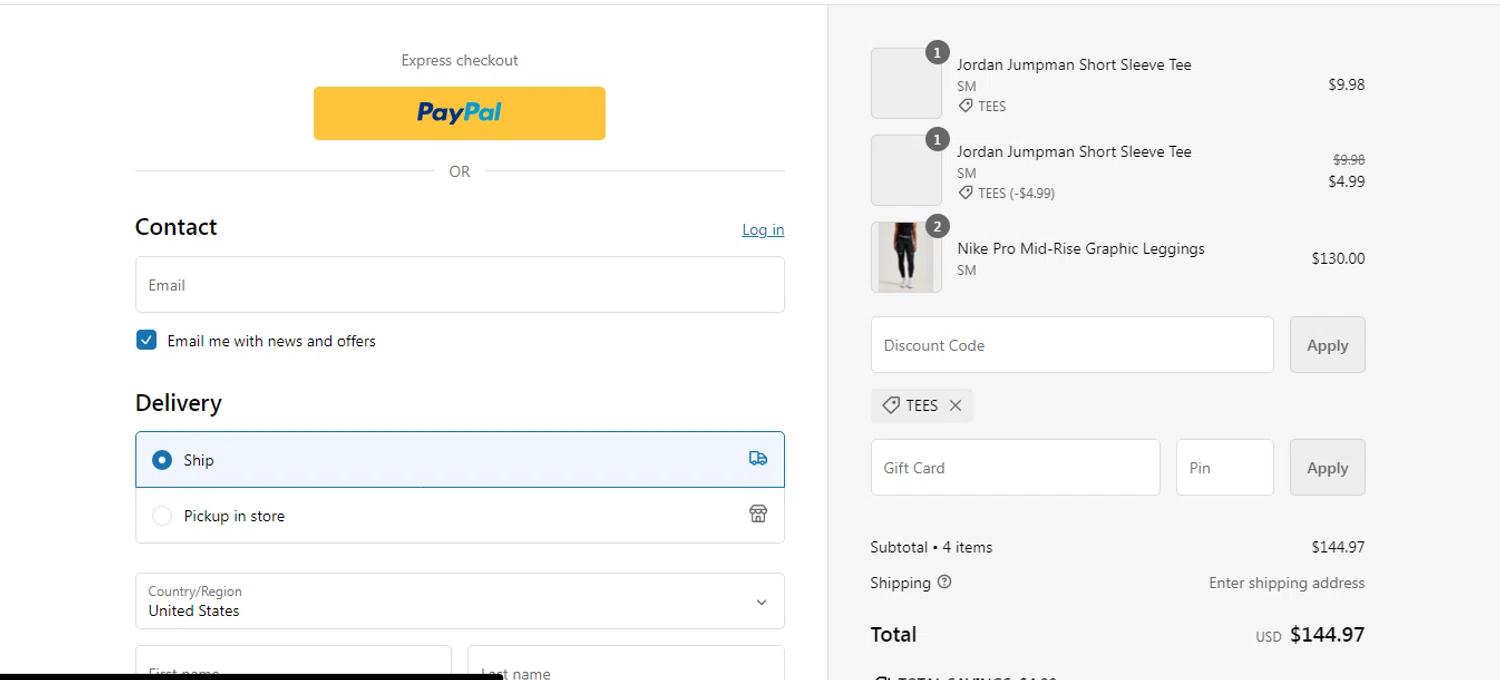Click the Country/Region chevron arrow

pyautogui.click(x=761, y=602)
